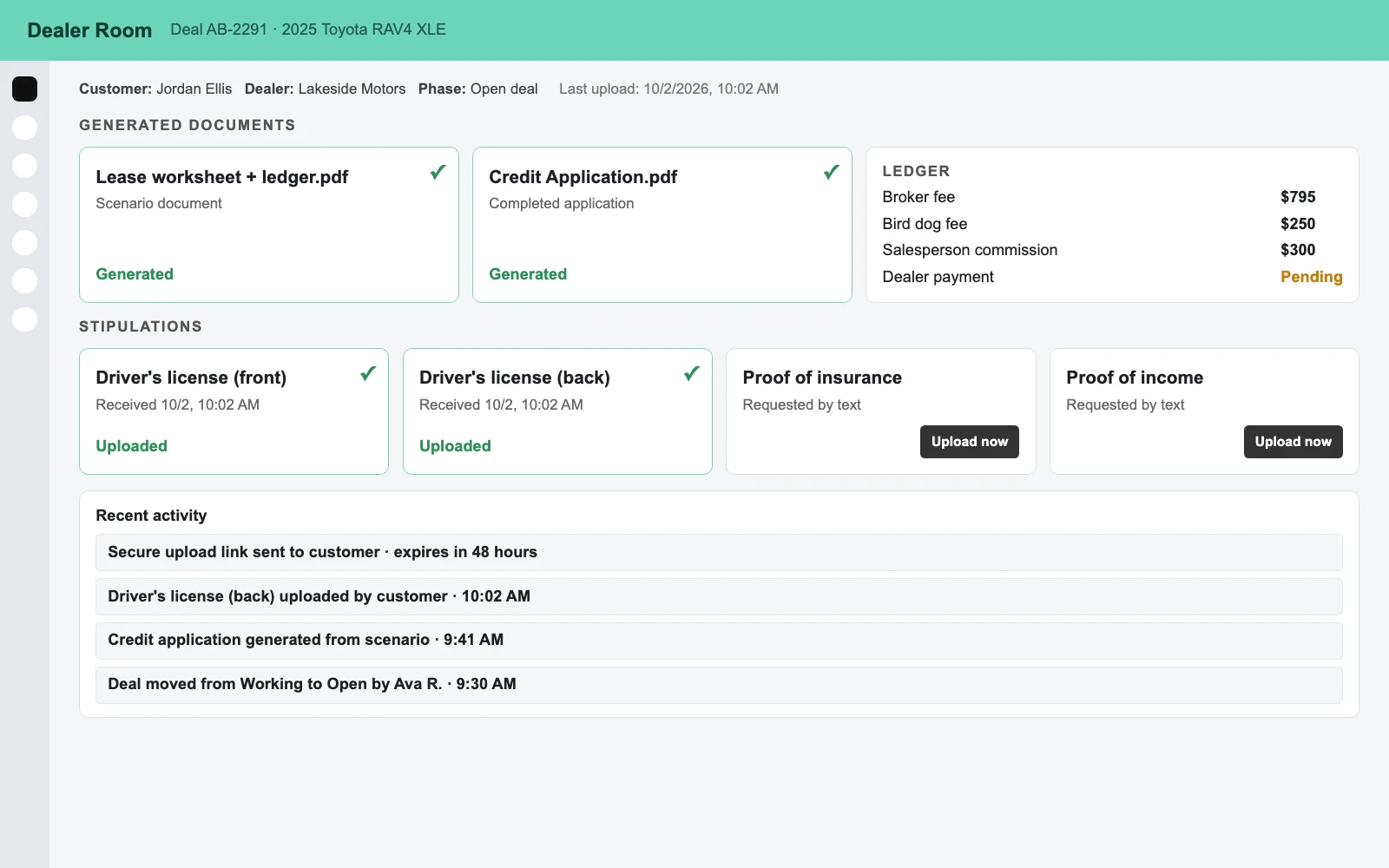Click the Dealer: Lakeside Motors field
The height and width of the screenshot is (868, 1389).
pyautogui.click(x=325, y=89)
